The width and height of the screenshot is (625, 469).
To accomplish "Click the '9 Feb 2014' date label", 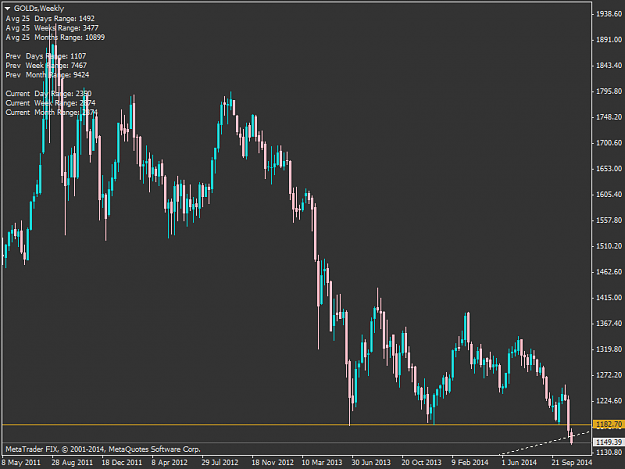I will tap(470, 463).
